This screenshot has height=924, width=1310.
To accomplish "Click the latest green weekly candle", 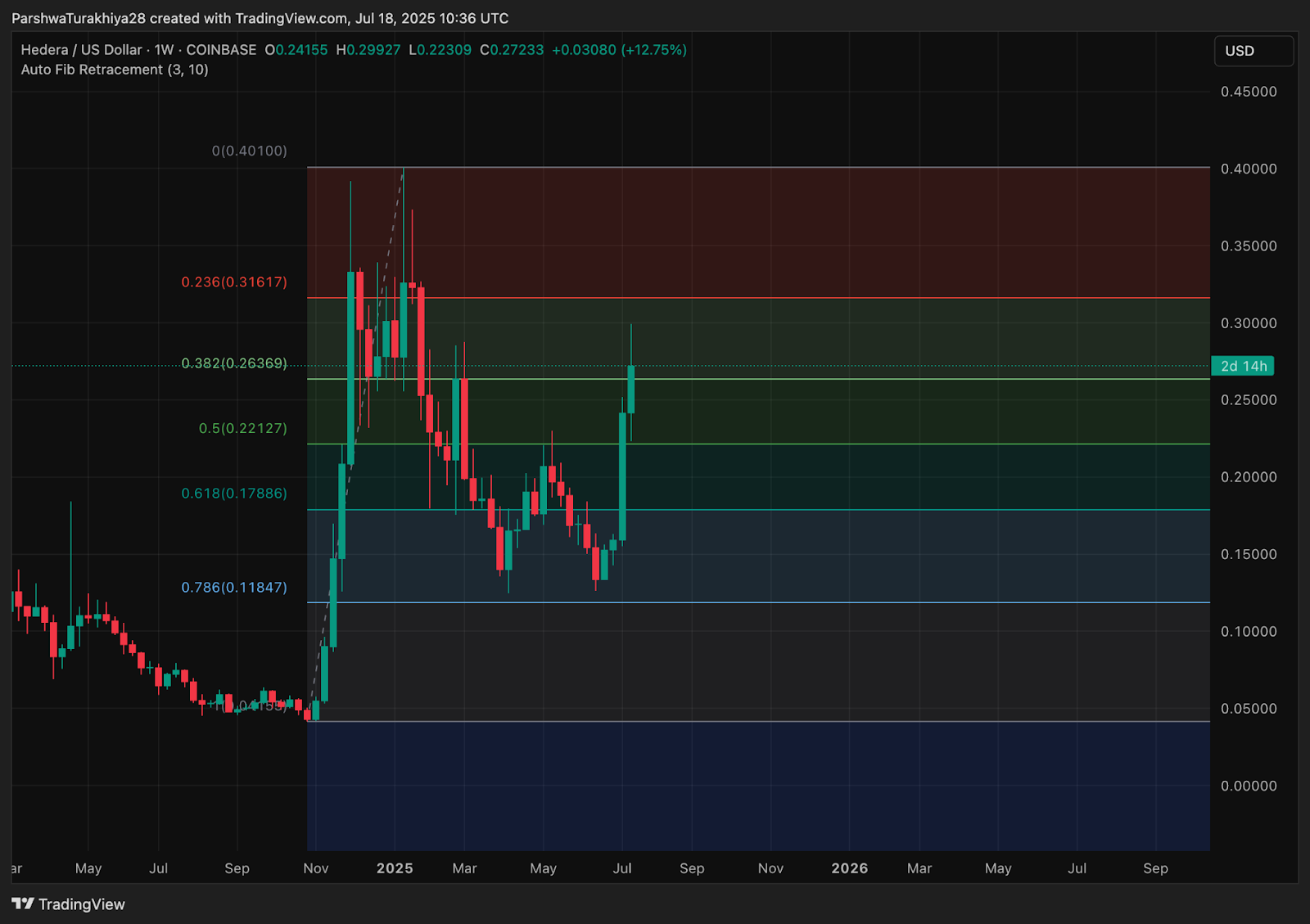I will [x=631, y=390].
